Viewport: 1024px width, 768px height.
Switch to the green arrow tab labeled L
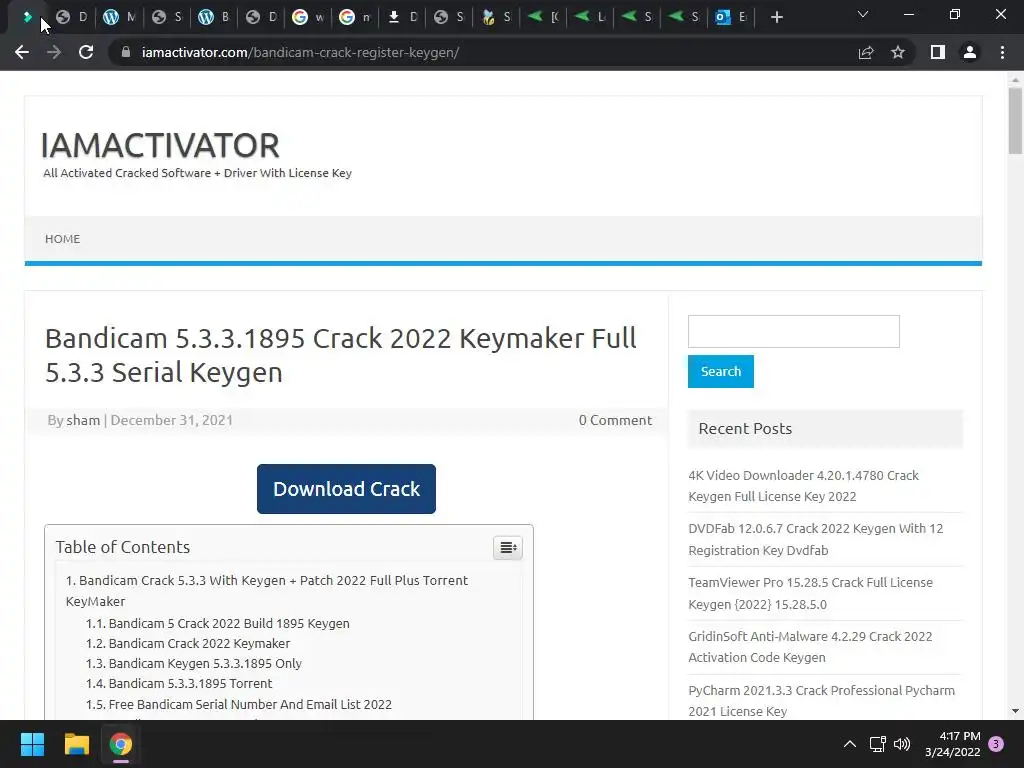pyautogui.click(x=590, y=17)
